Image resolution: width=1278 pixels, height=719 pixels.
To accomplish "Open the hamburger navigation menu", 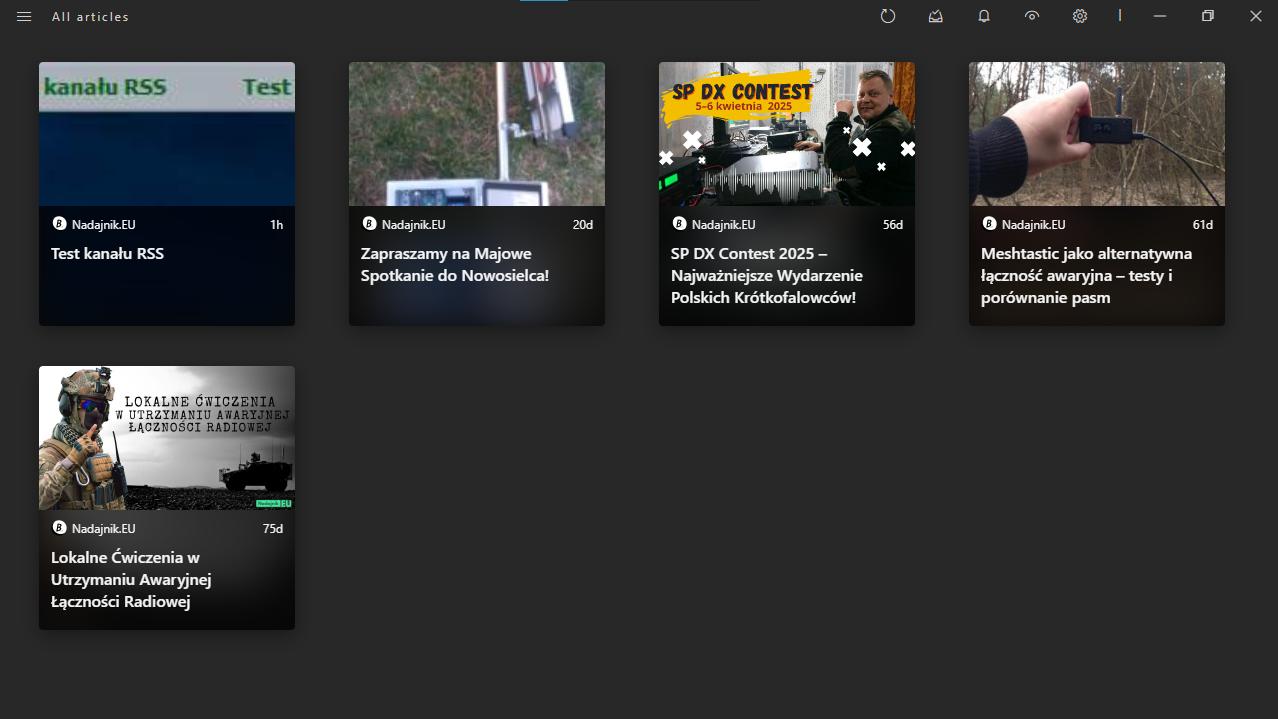I will pyautogui.click(x=24, y=17).
